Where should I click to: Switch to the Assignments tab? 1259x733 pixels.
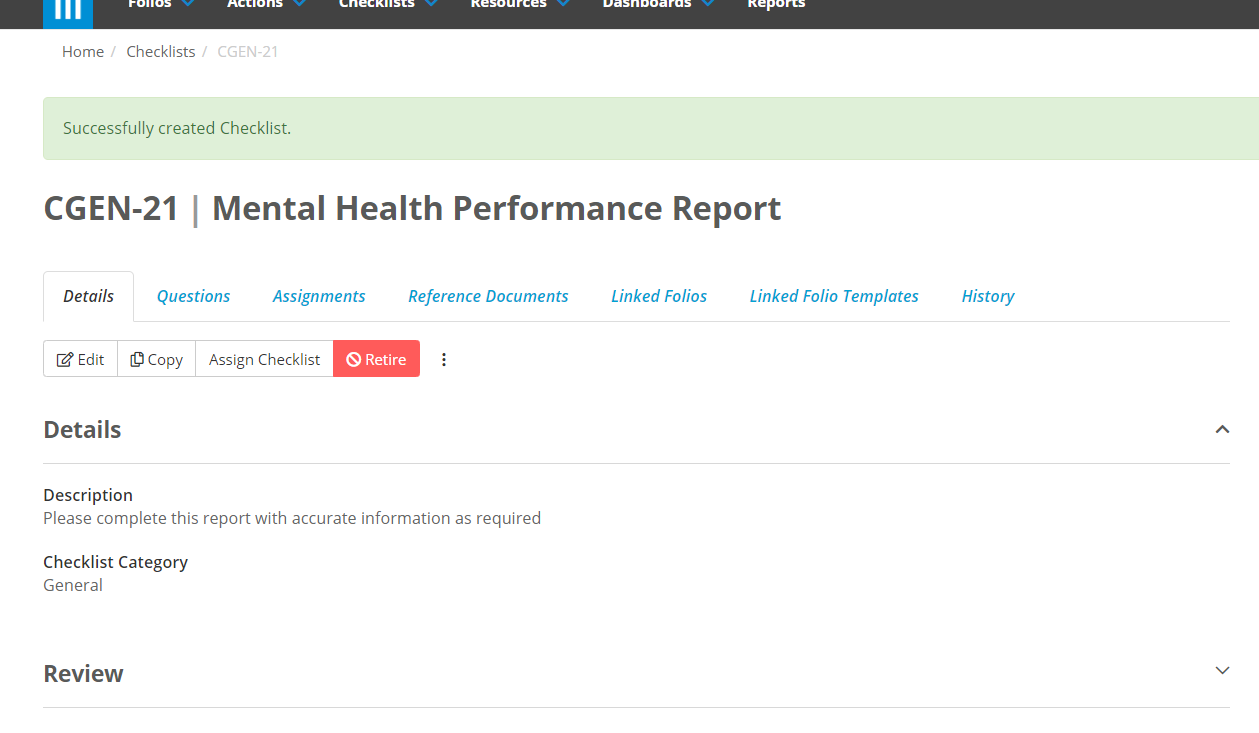319,296
